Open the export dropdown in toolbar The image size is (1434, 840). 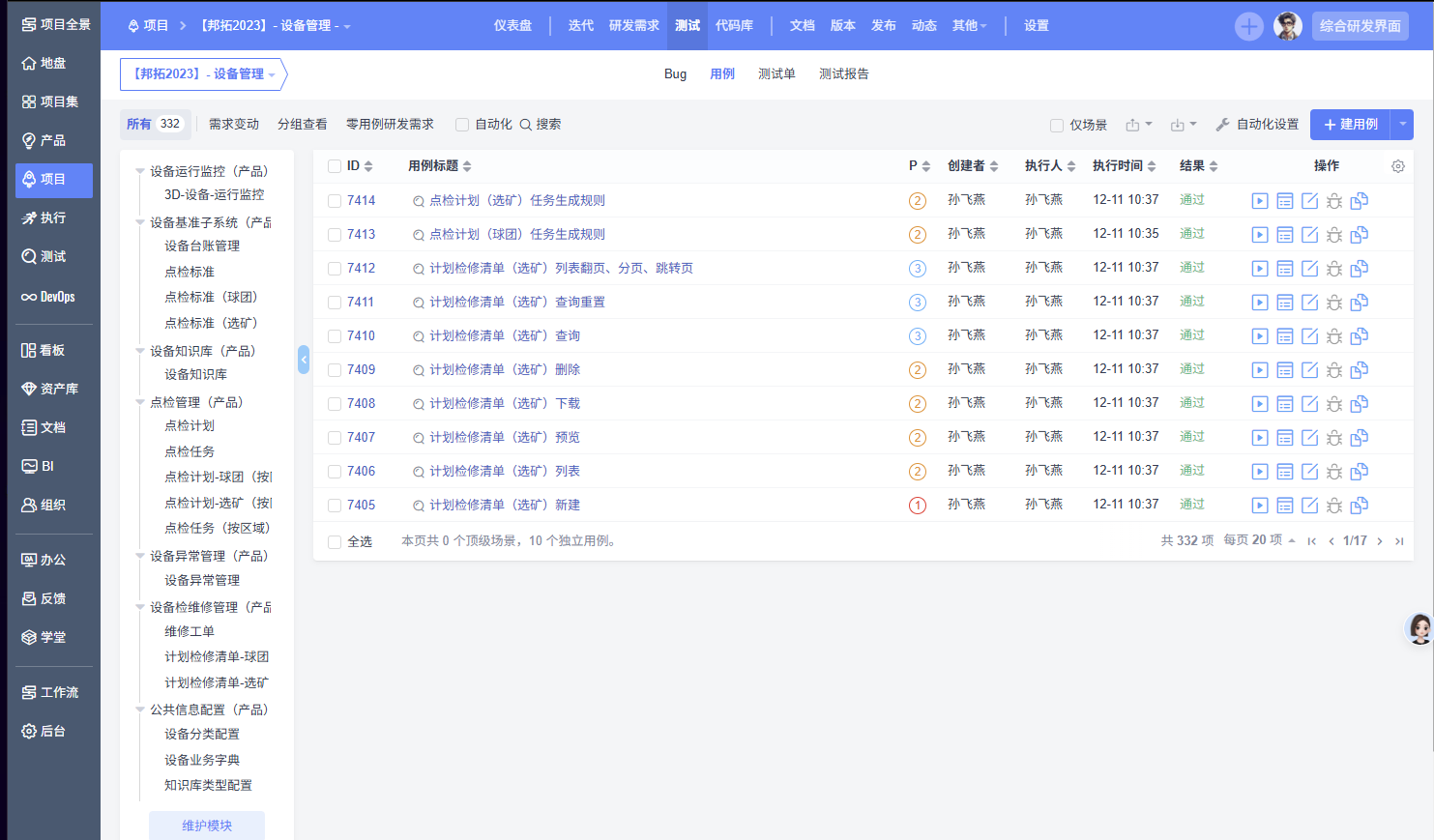point(1139,125)
